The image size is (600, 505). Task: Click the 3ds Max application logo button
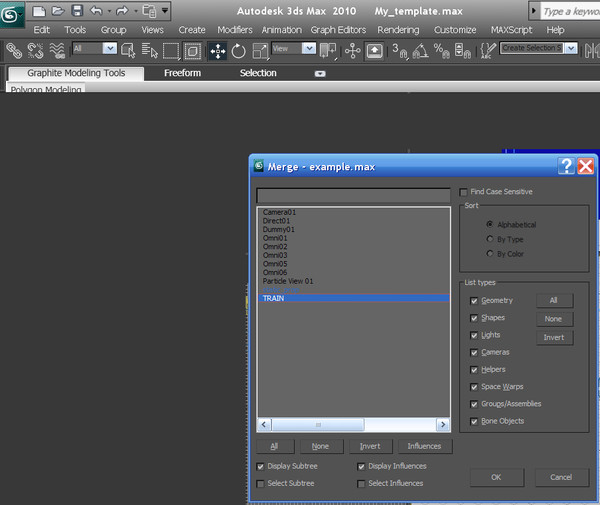[x=11, y=15]
